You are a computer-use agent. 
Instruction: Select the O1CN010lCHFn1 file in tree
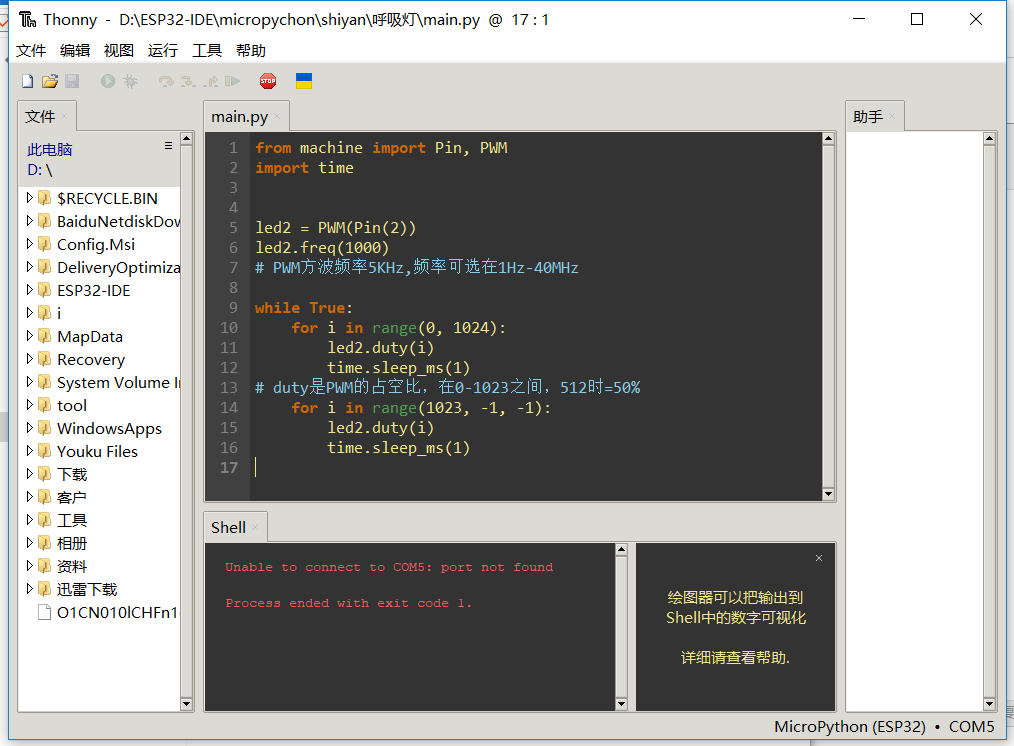click(x=116, y=612)
